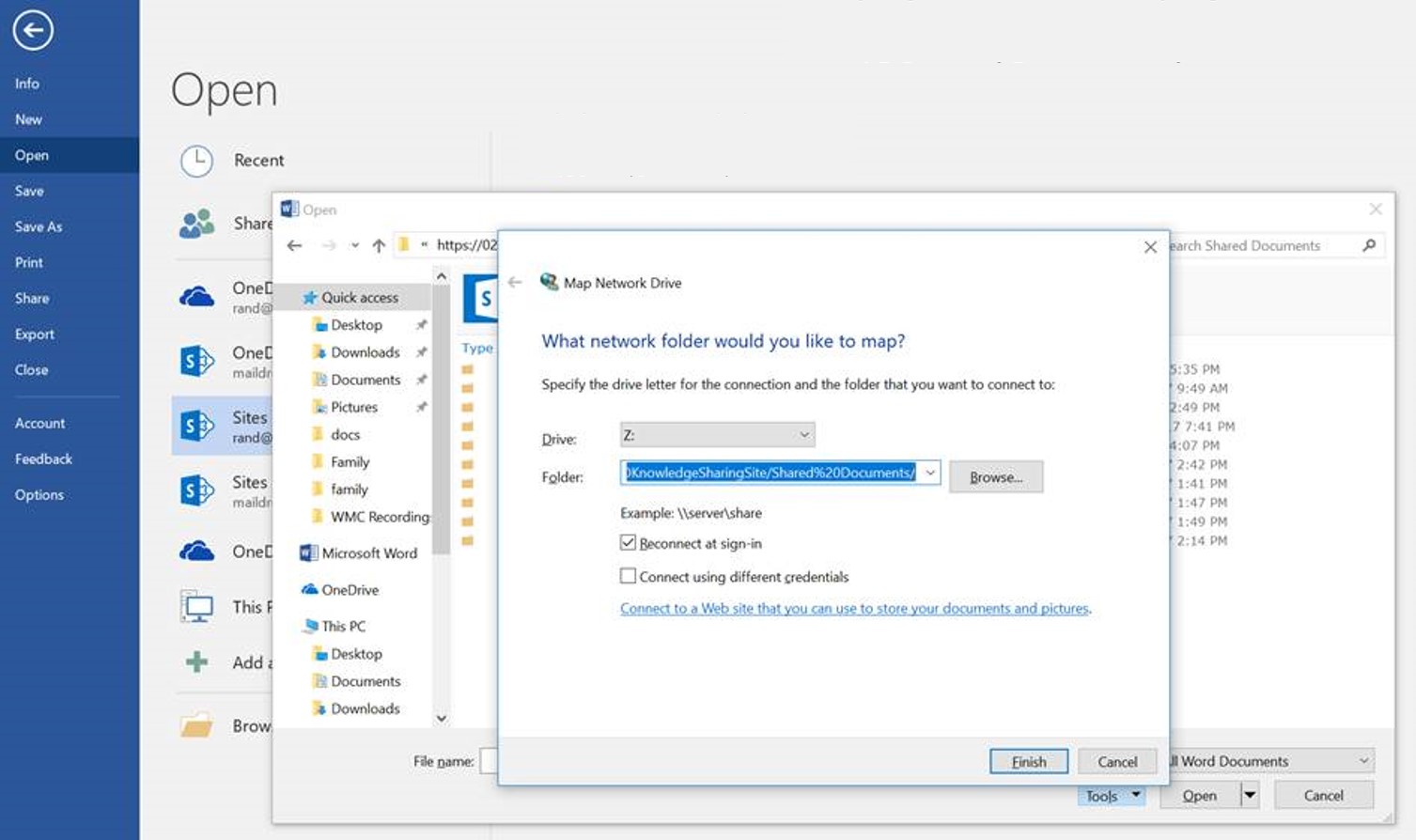1416x840 pixels.
Task: Open Word Options from the sidebar
Action: pyautogui.click(x=39, y=494)
